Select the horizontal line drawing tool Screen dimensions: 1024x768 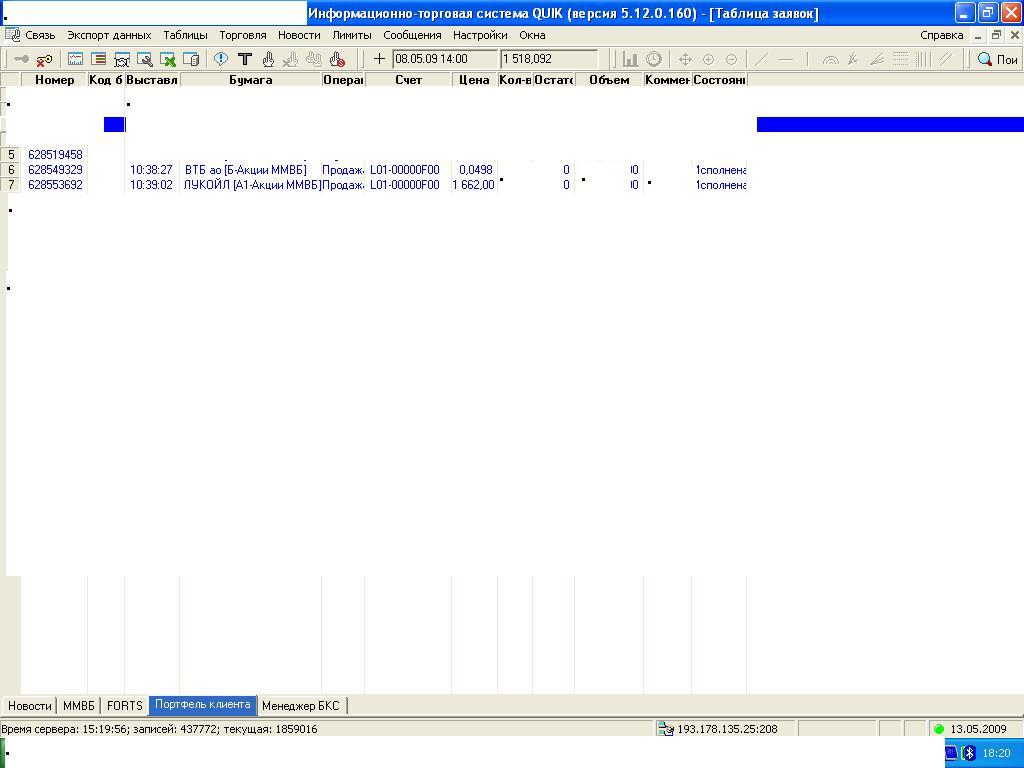click(x=785, y=59)
